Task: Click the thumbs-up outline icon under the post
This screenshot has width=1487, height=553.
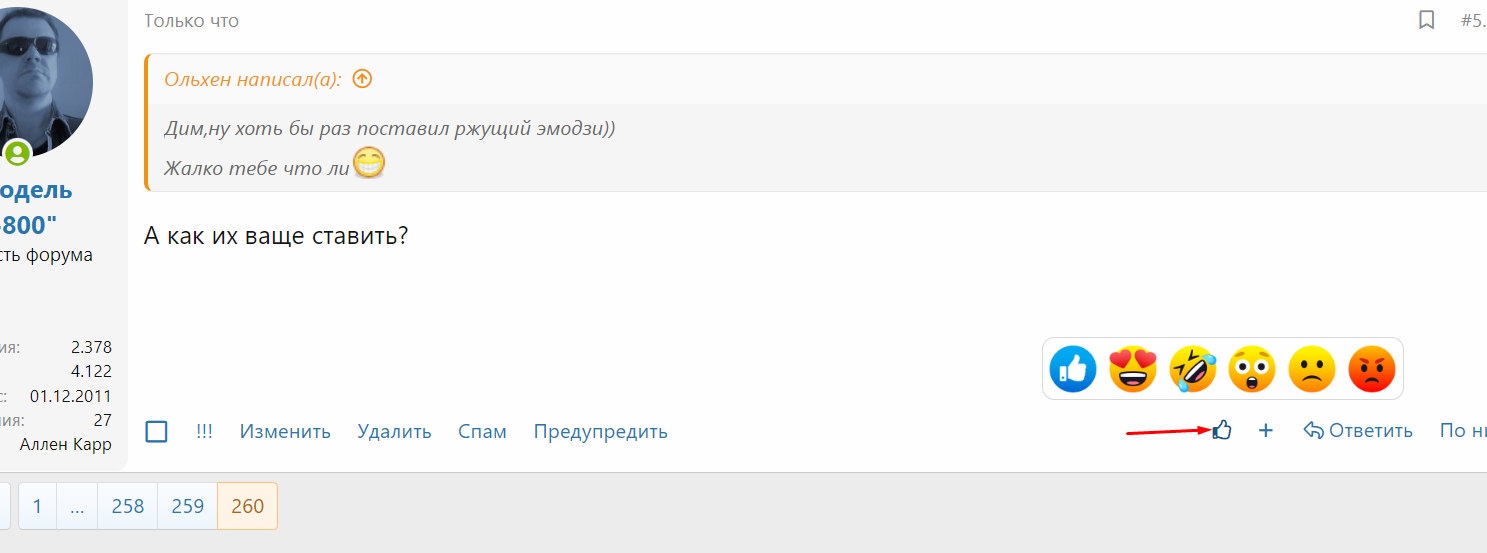Action: click(x=1222, y=431)
